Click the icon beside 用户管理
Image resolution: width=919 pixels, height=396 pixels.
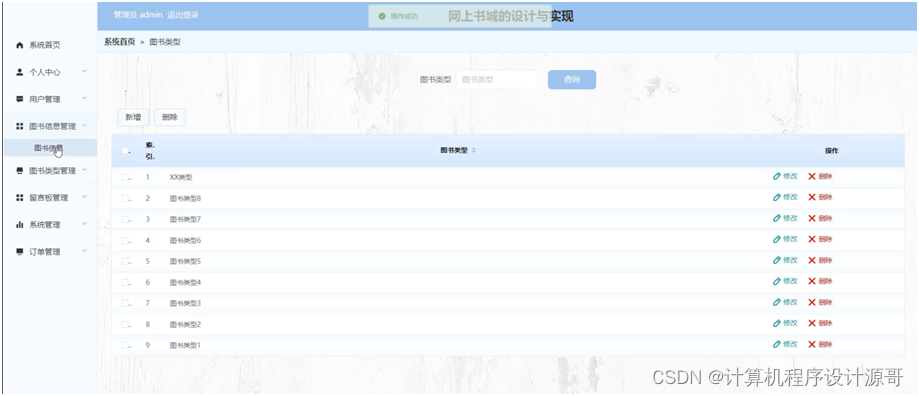click(19, 99)
